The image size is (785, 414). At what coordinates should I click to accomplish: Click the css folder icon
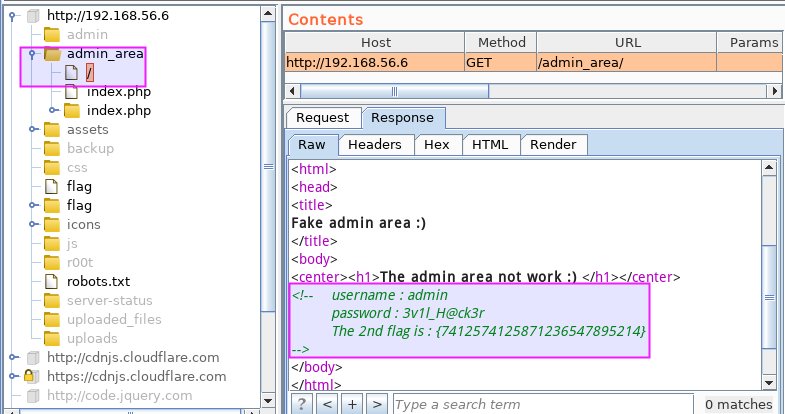[52, 168]
